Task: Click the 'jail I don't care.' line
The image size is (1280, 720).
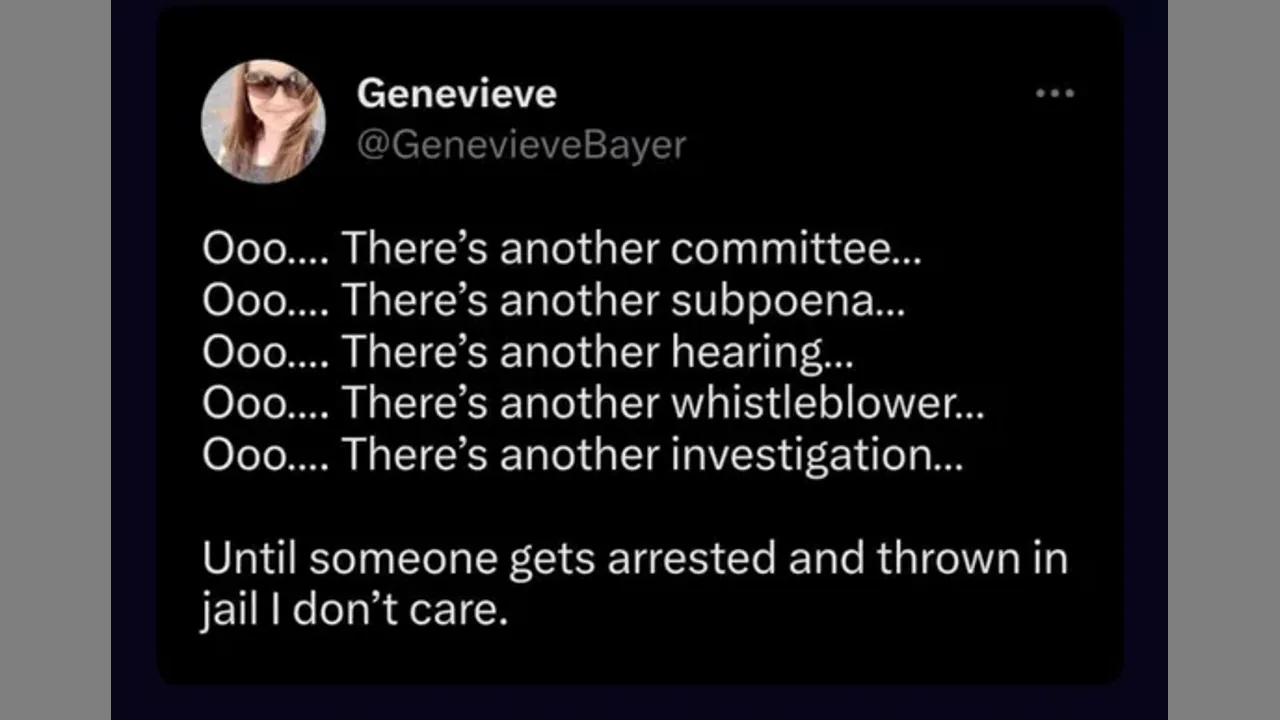Action: [355, 610]
